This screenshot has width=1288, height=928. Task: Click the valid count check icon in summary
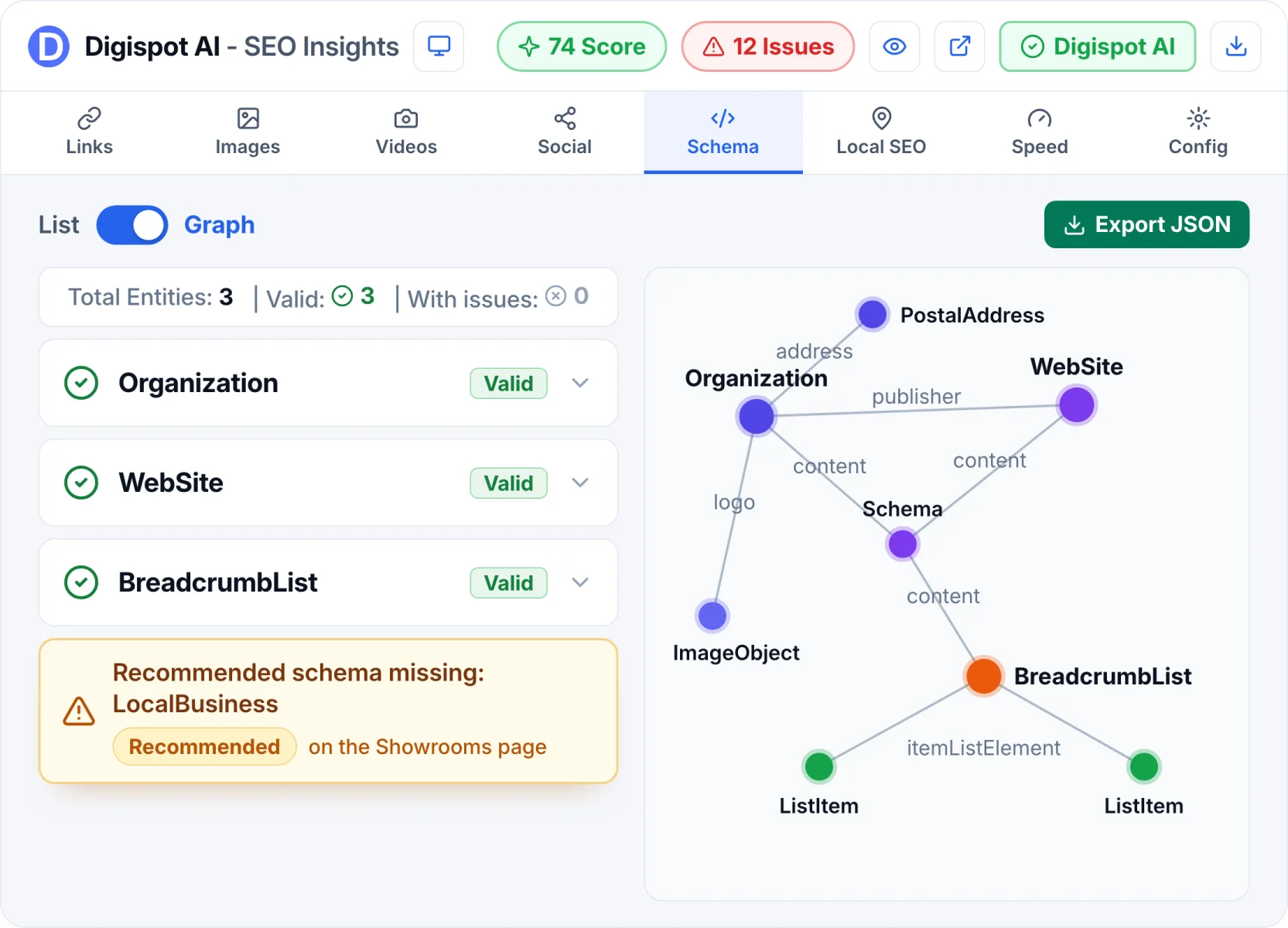(x=342, y=296)
